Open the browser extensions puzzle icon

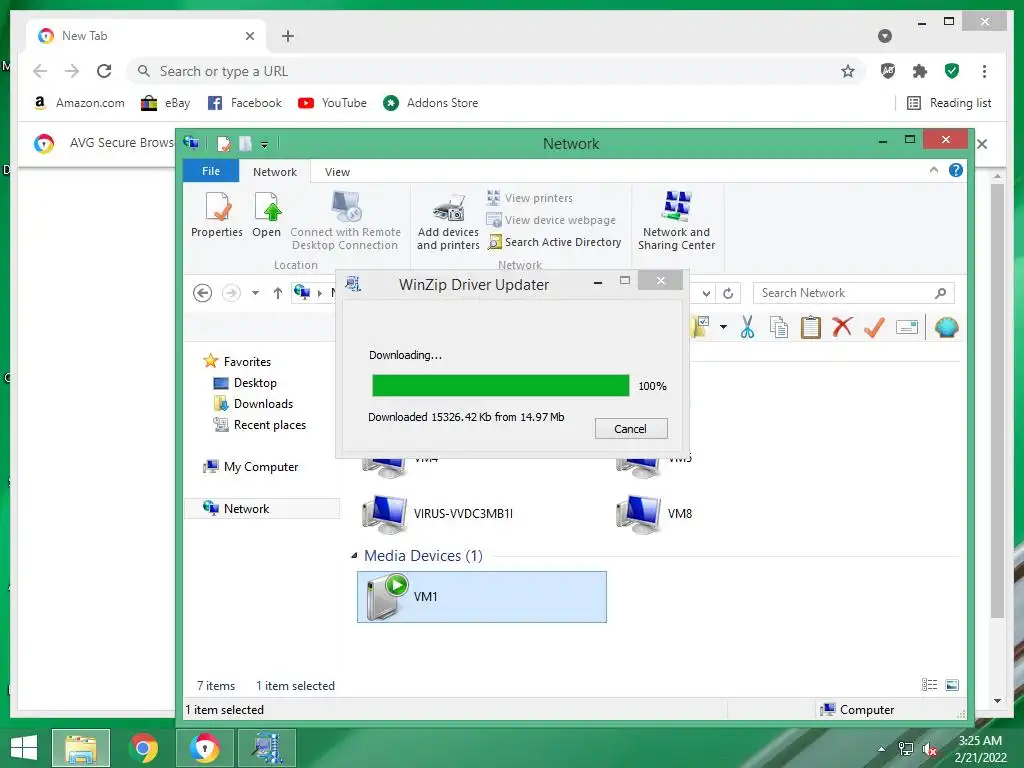click(x=920, y=71)
